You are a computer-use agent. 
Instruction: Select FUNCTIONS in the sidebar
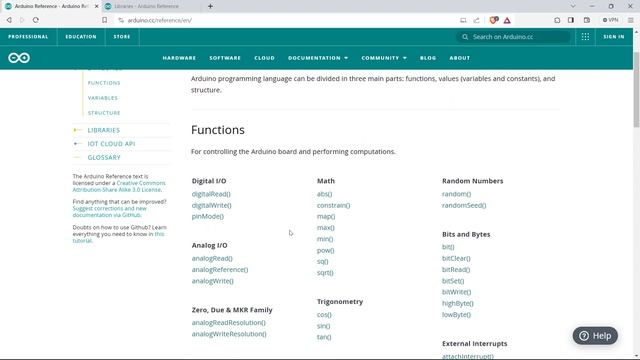[104, 83]
